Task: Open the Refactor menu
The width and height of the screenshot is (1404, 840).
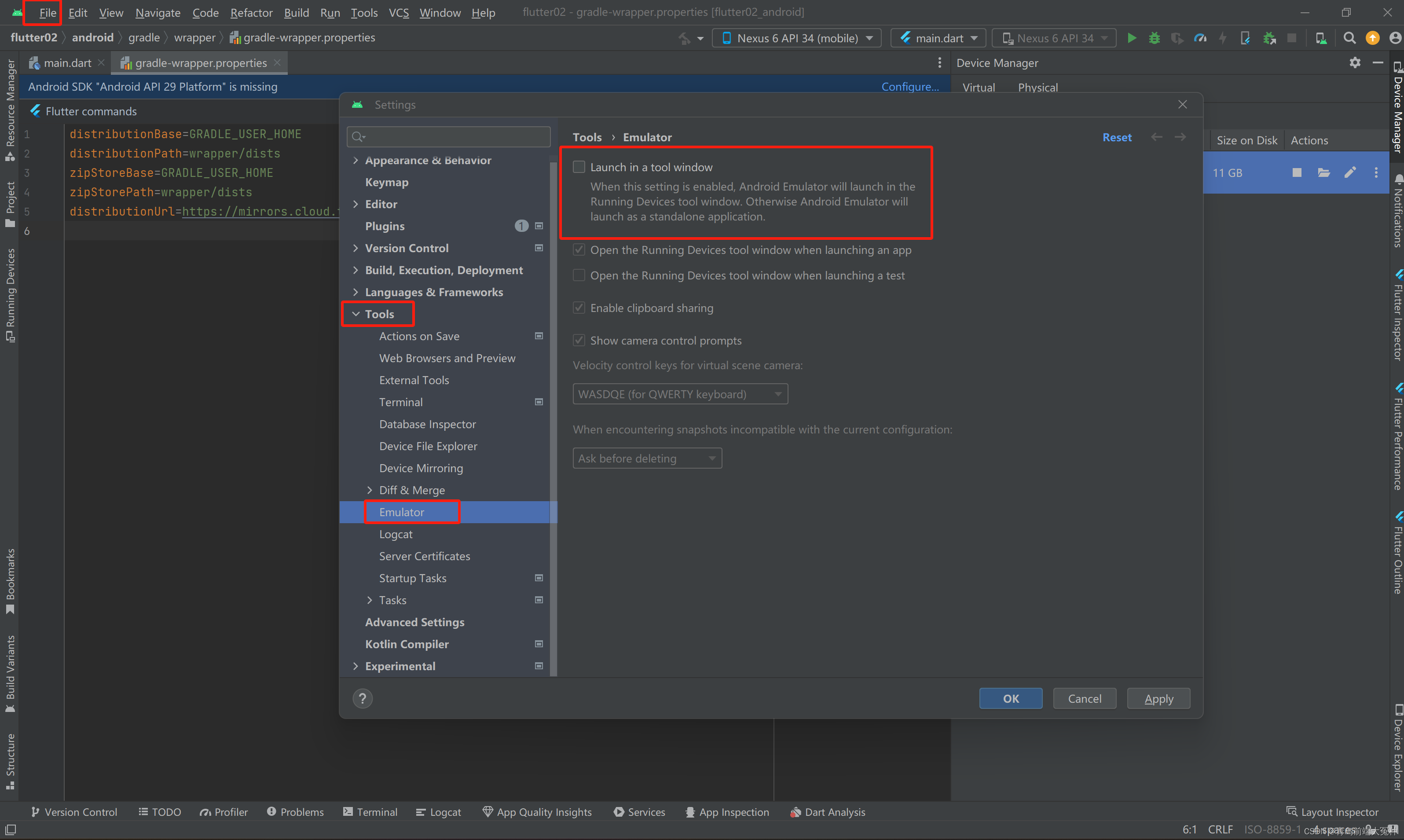Action: pyautogui.click(x=251, y=12)
